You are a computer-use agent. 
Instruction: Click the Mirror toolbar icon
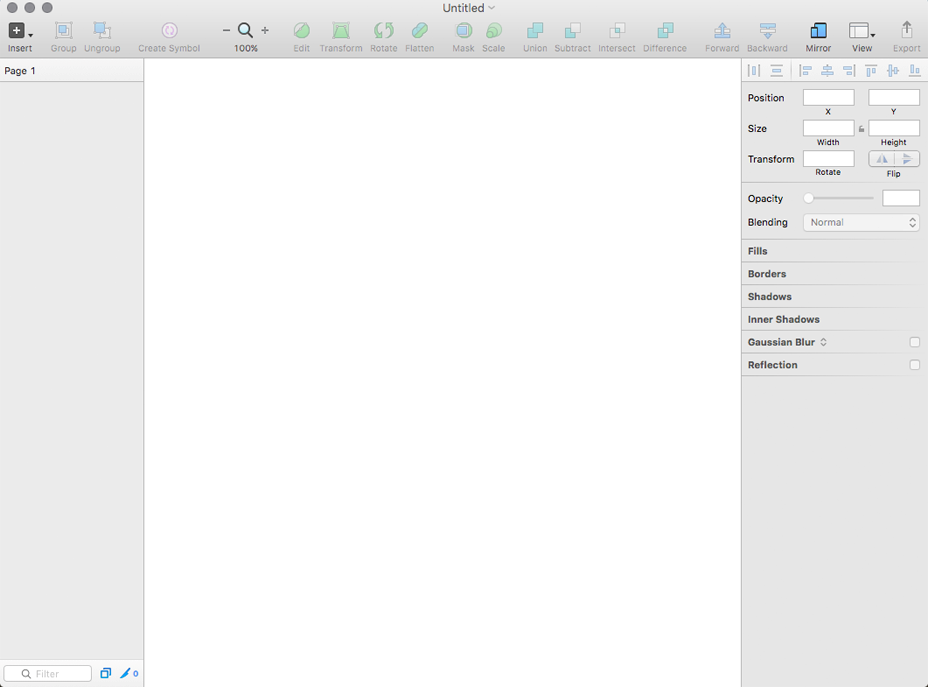pos(818,31)
